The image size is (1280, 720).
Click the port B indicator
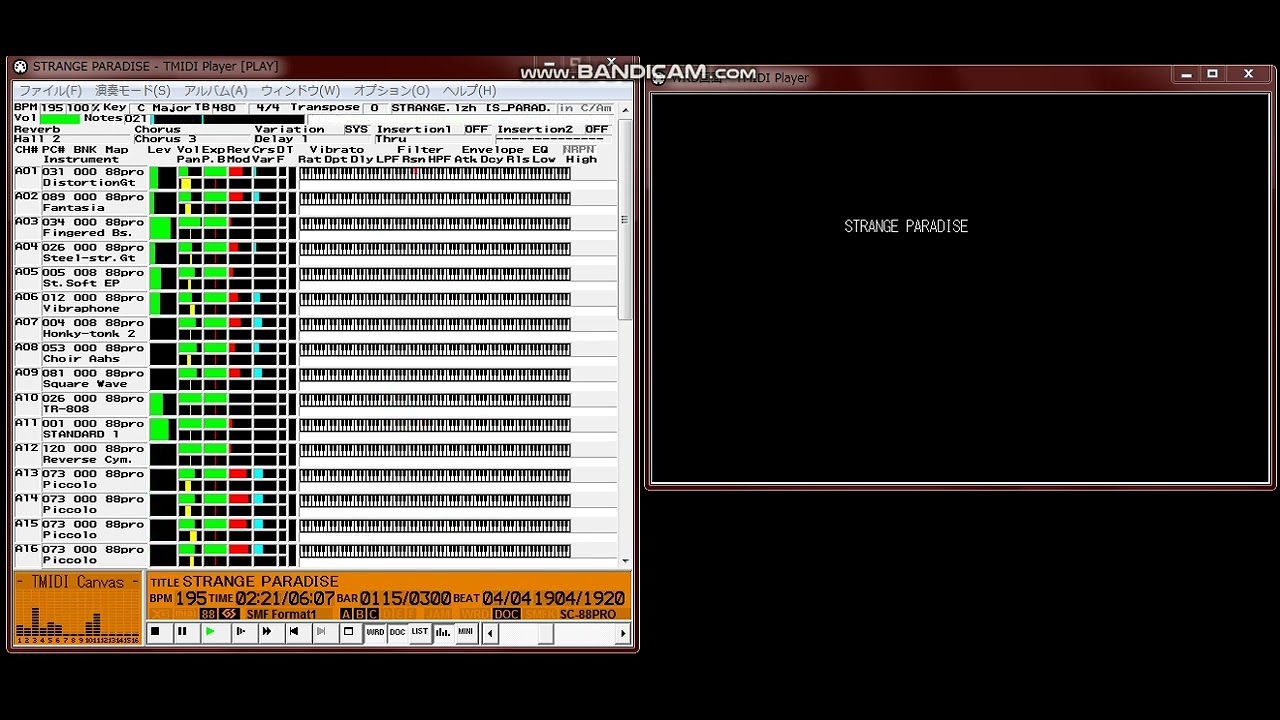[359, 614]
